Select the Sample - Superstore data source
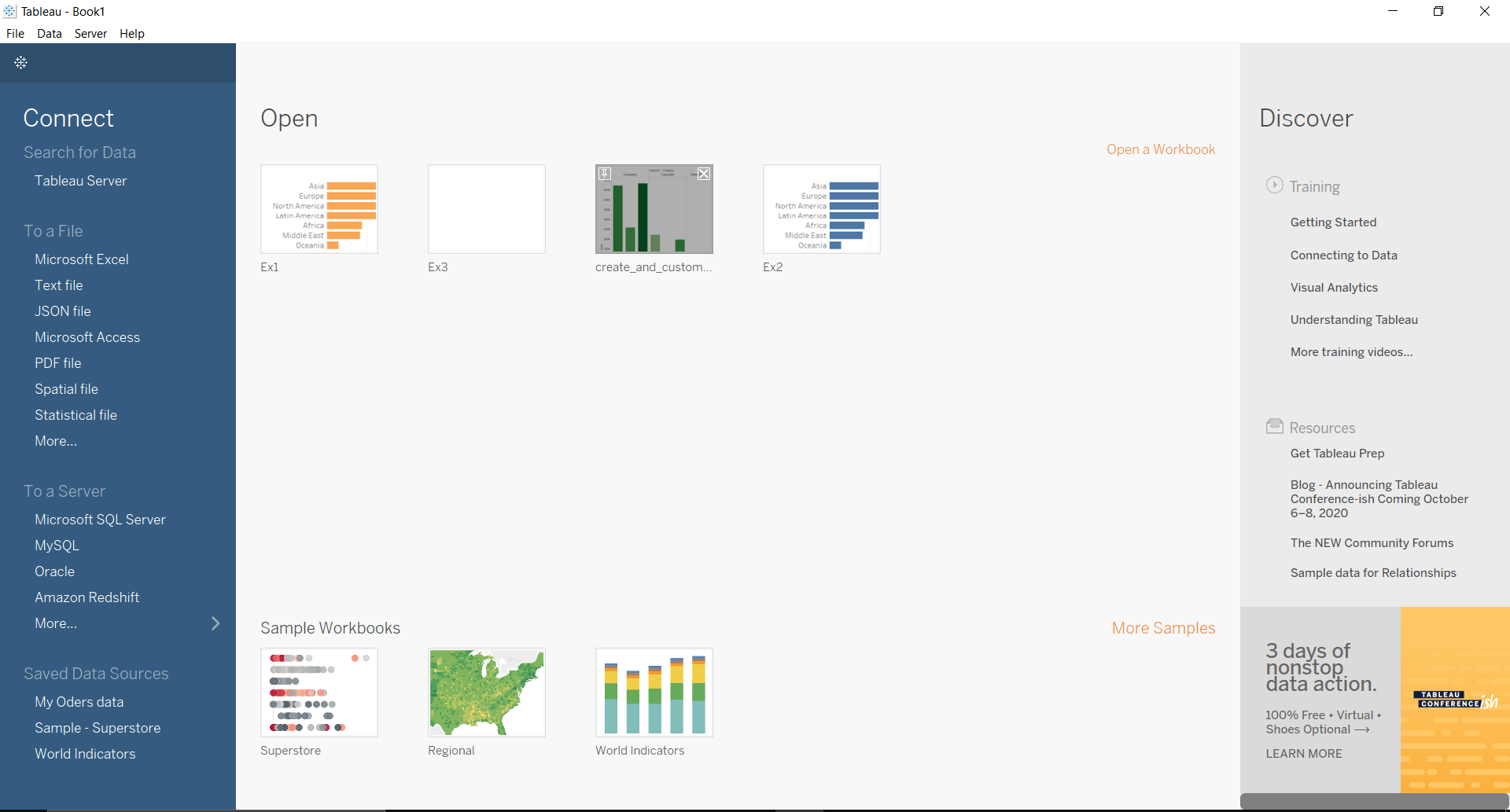The image size is (1510, 812). tap(98, 728)
